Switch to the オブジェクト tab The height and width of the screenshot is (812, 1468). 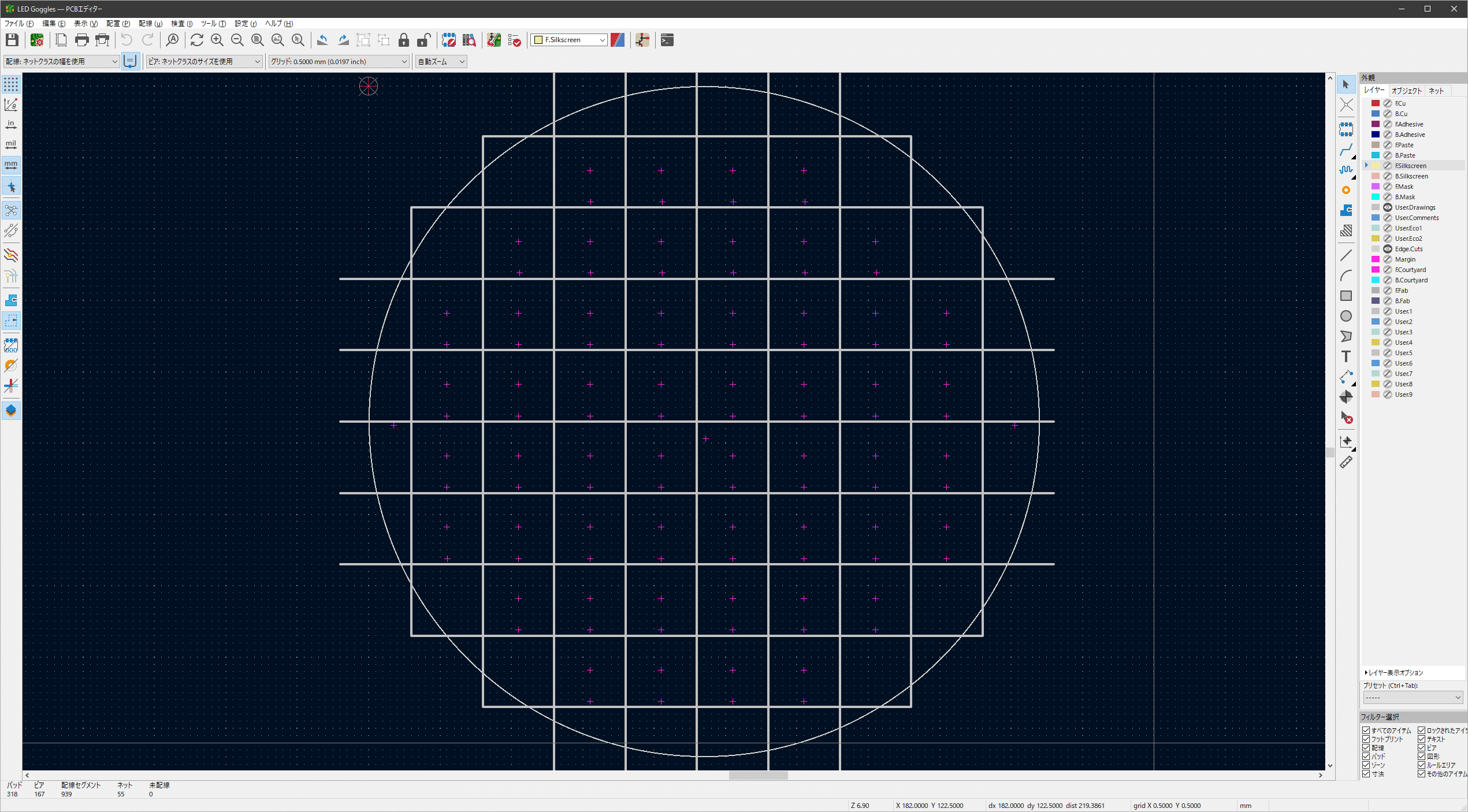coord(1406,91)
